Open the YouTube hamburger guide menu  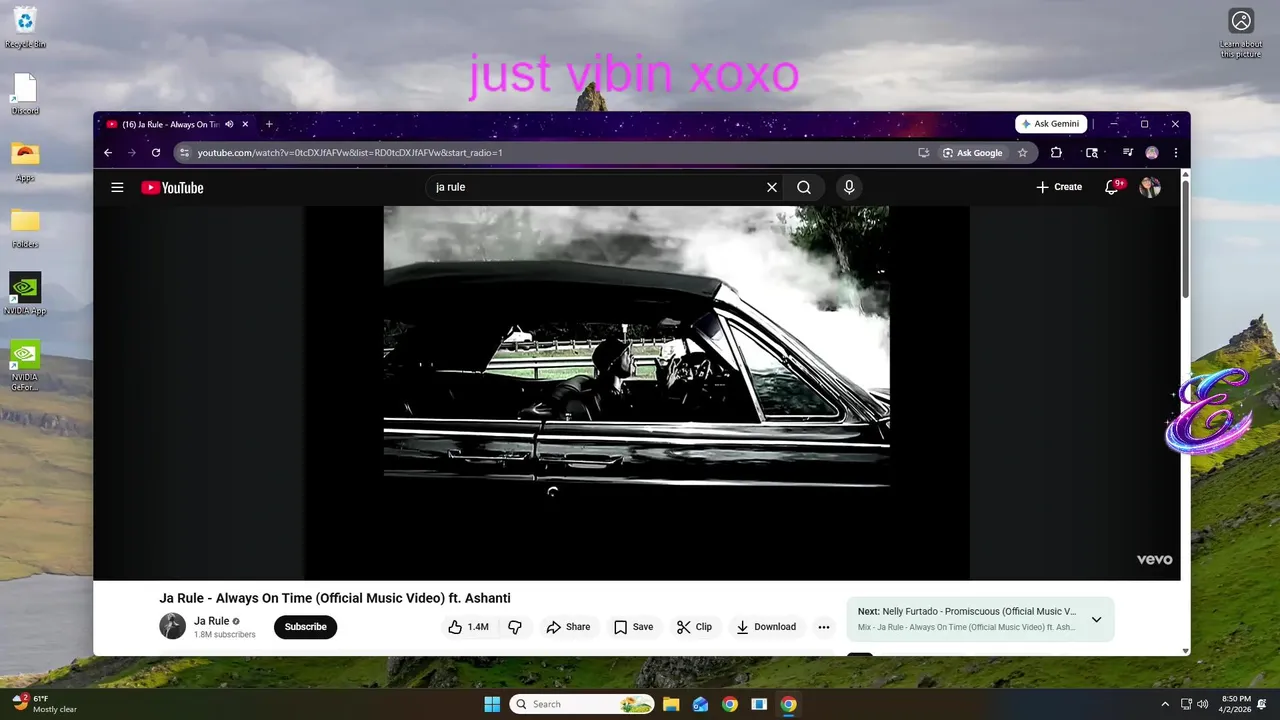[x=117, y=187]
